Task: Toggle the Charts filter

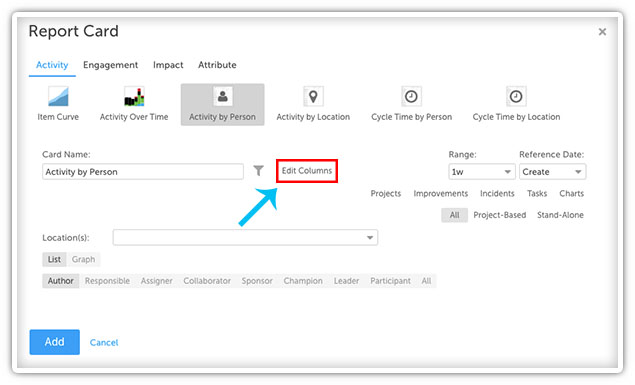Action: pos(571,194)
